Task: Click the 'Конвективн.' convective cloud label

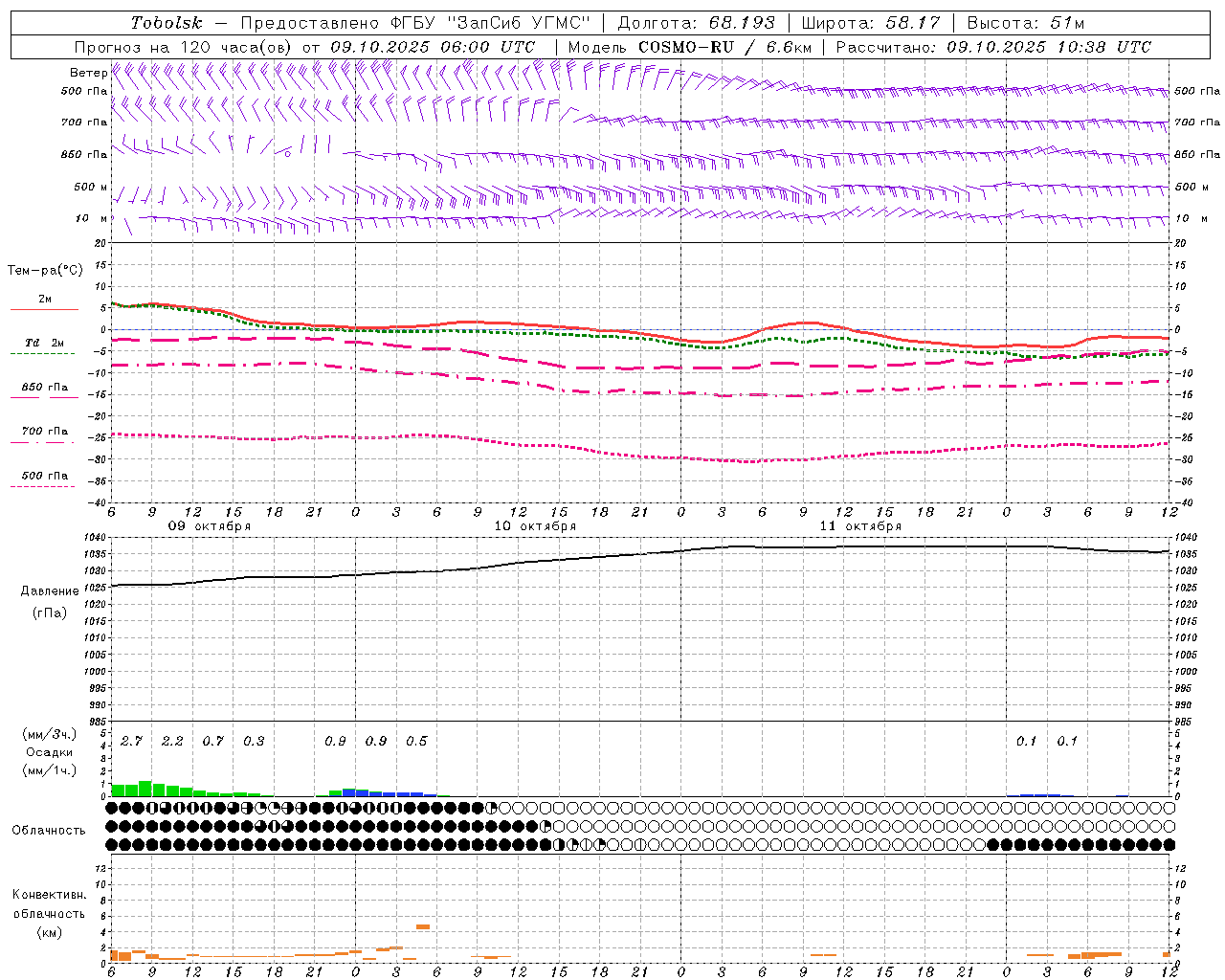Action: tap(49, 895)
